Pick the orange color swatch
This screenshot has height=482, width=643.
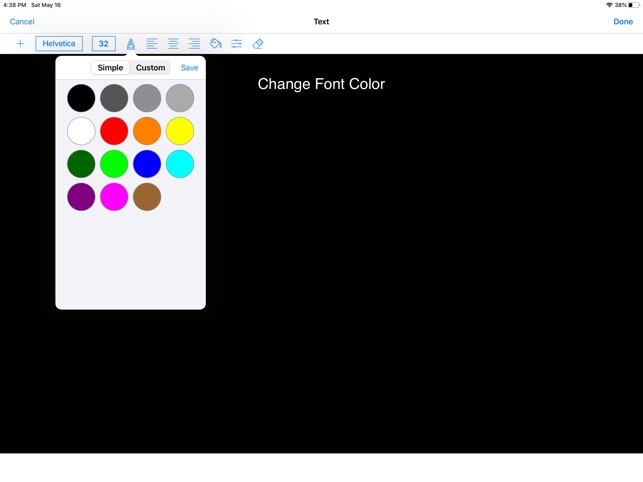(147, 131)
